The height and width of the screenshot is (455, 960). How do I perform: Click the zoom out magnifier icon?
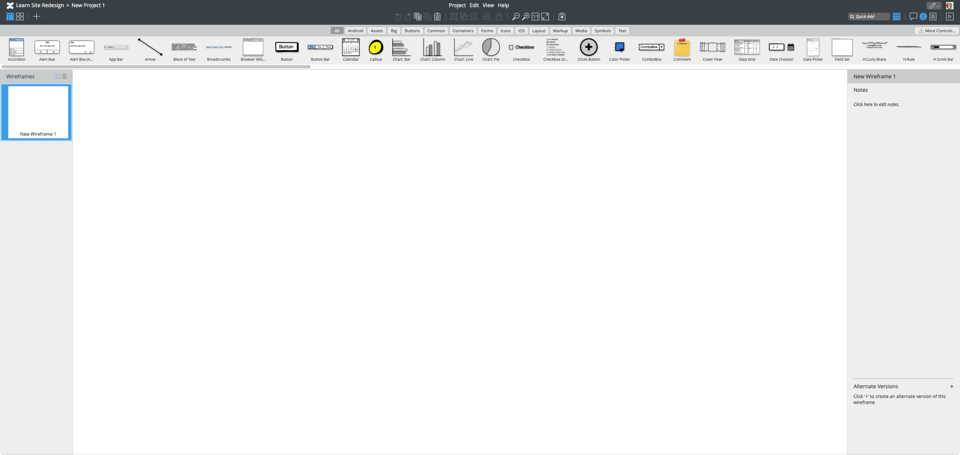[516, 17]
